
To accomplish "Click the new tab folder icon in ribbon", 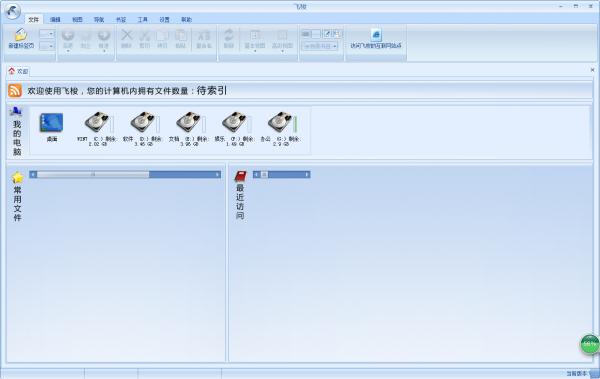I will coord(21,35).
